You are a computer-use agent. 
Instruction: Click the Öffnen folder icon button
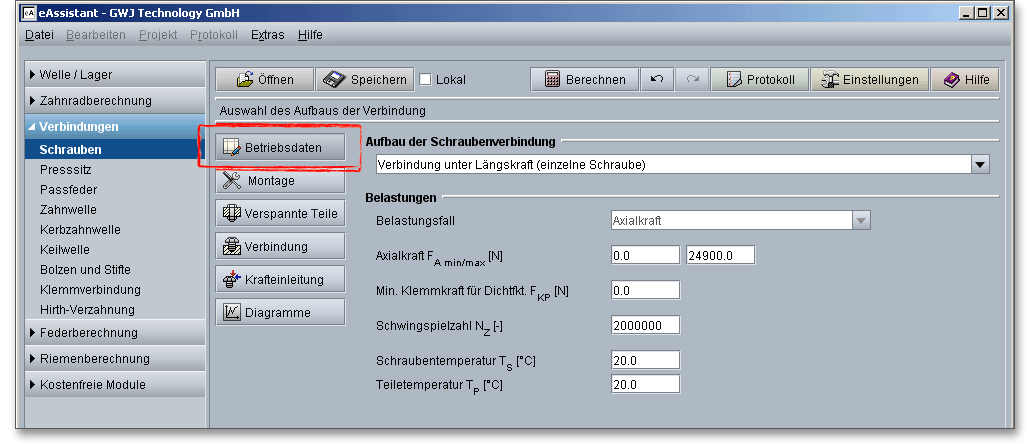coord(264,80)
